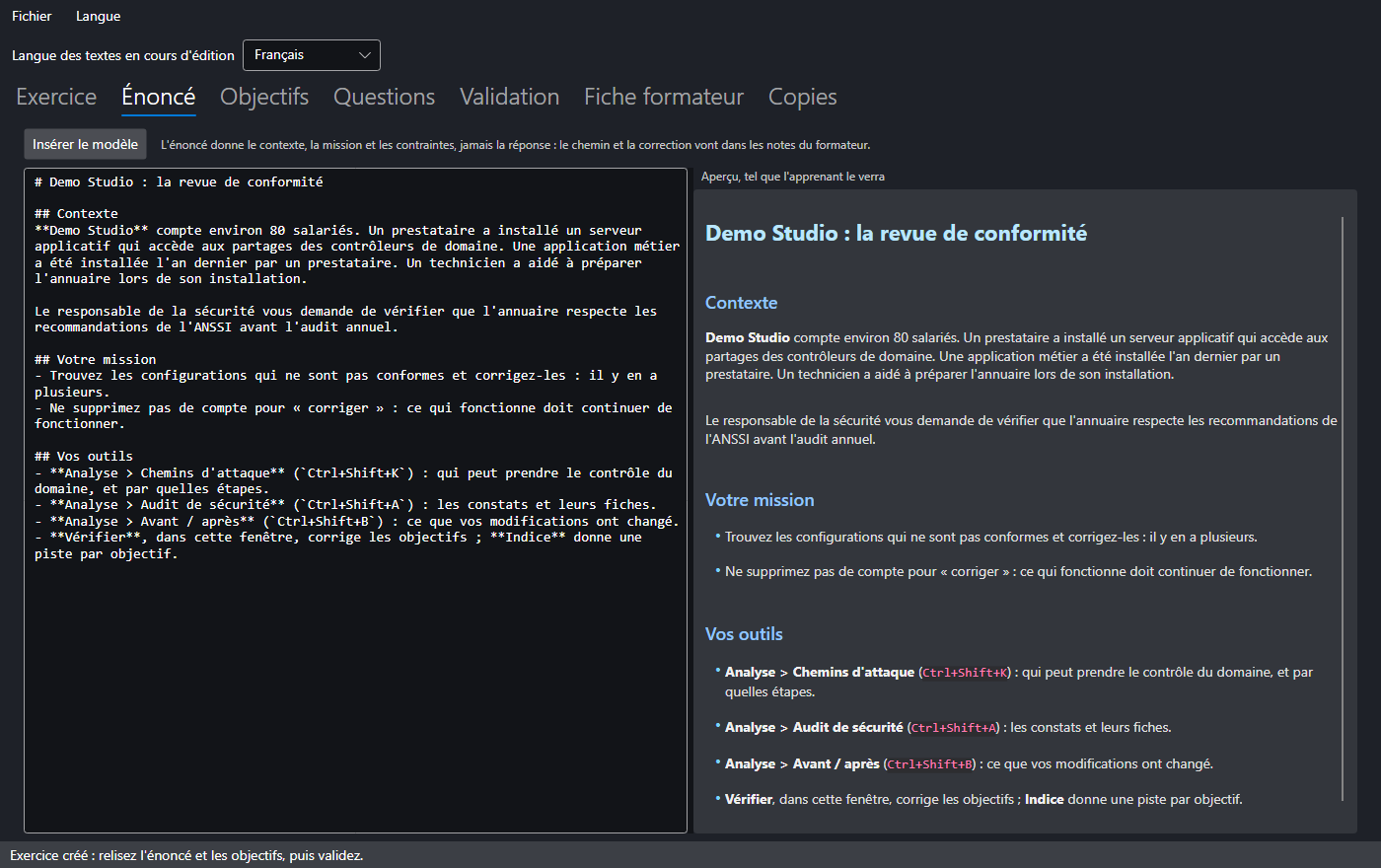Go to the Validation tab

(509, 97)
